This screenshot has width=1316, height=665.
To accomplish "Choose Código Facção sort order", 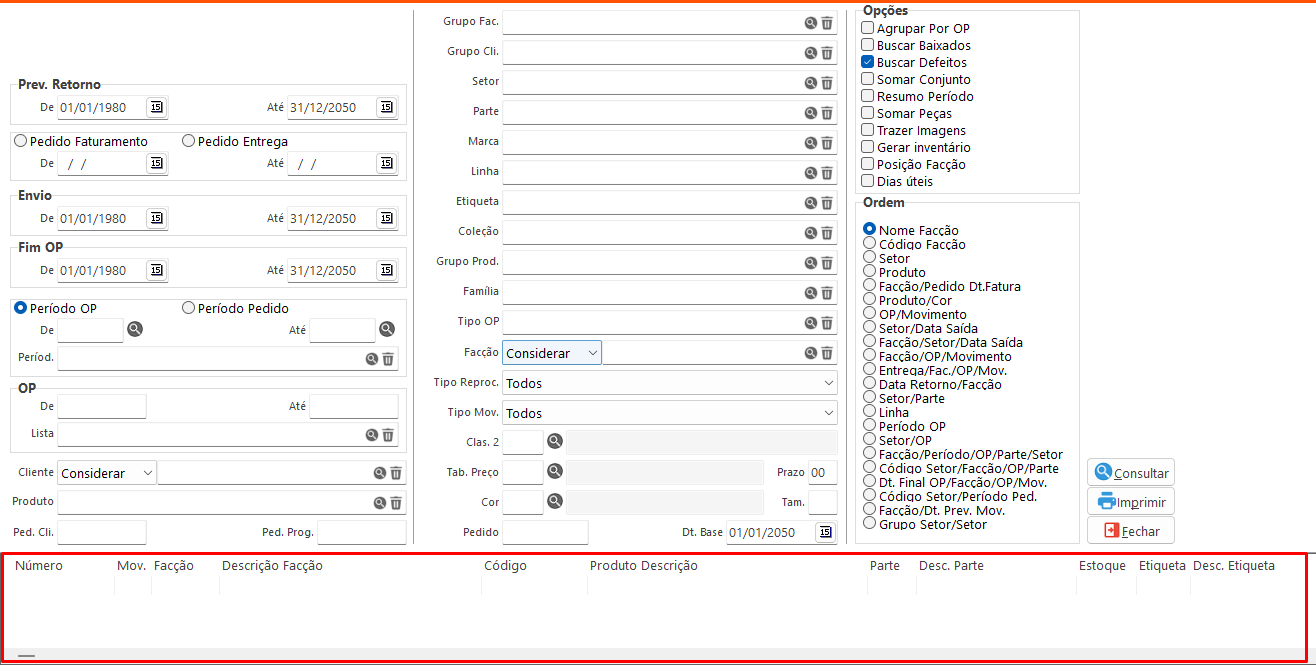I will (869, 244).
